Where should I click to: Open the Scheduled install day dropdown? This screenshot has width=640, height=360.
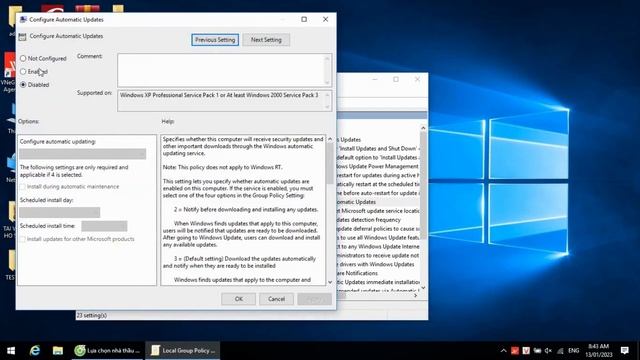pos(60,212)
